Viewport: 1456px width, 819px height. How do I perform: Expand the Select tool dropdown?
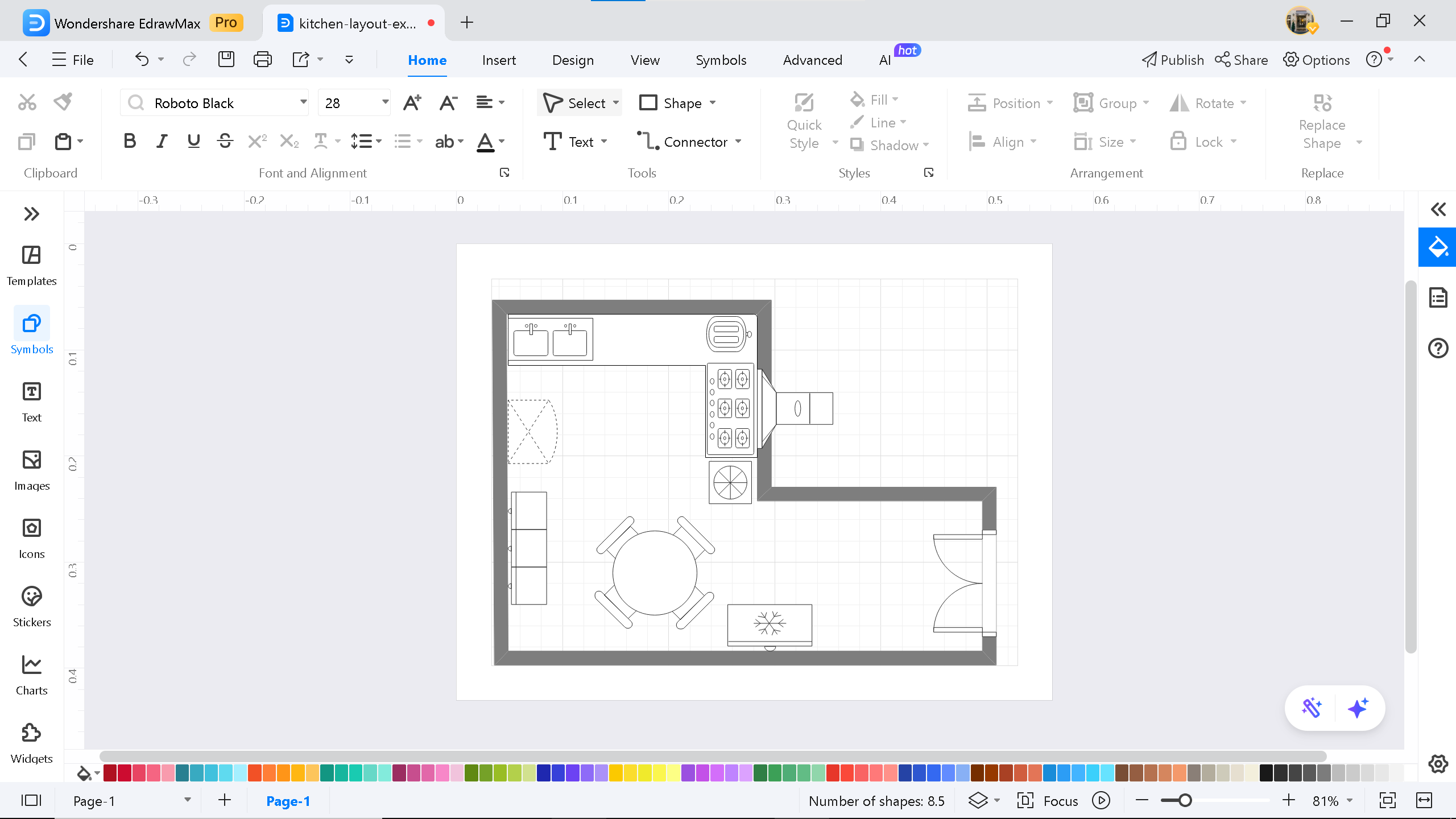[616, 103]
